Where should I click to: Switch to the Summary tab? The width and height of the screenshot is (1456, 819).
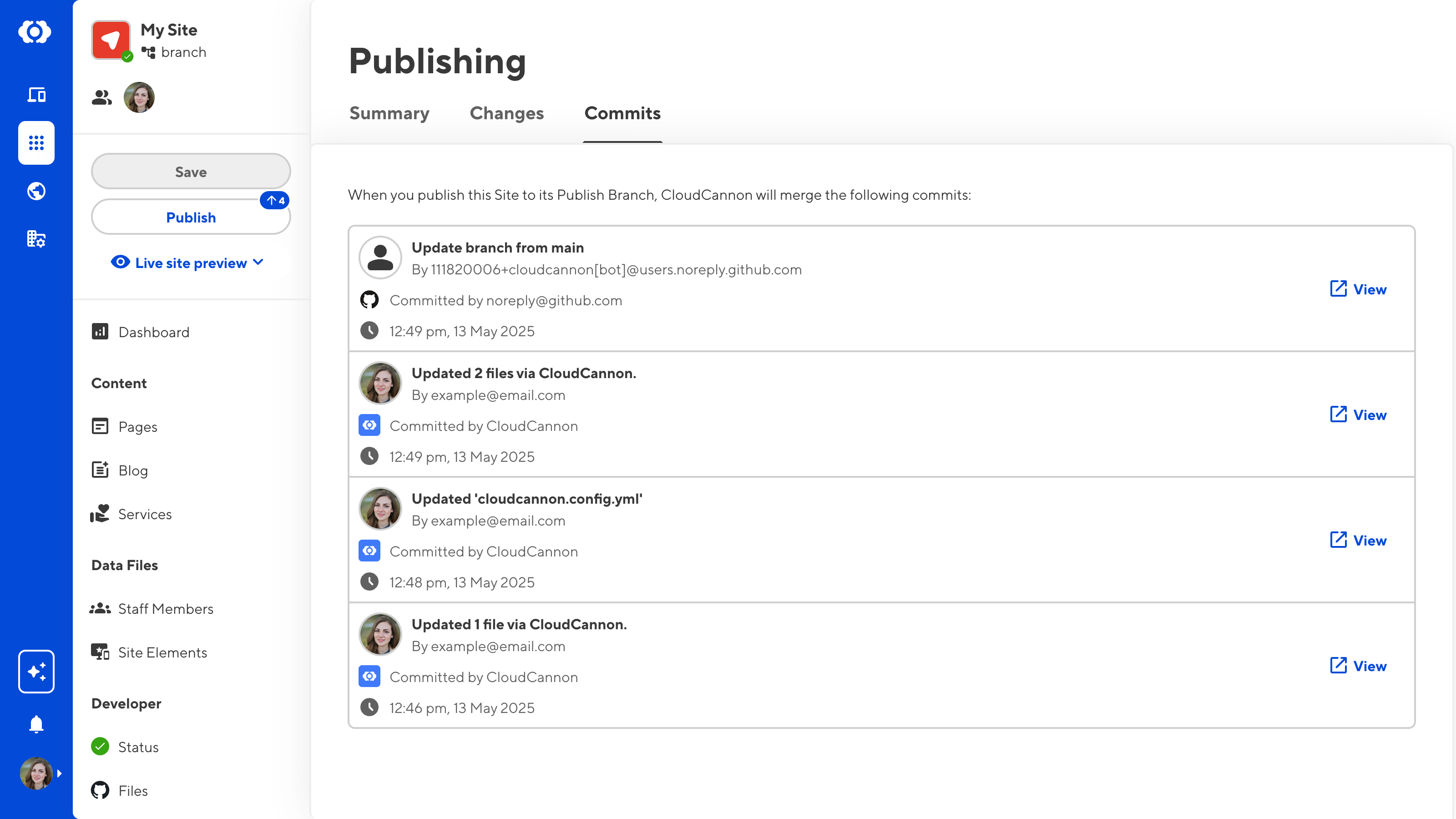click(x=389, y=113)
